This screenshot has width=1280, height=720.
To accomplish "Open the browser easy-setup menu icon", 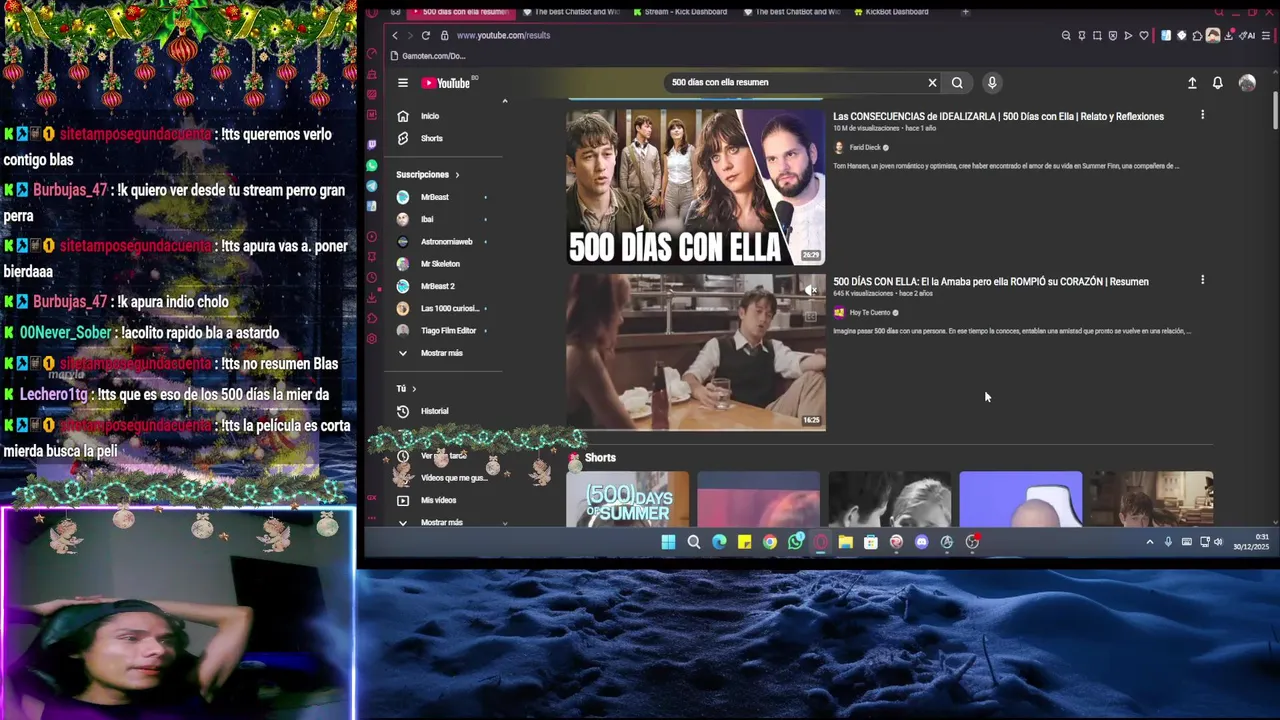I will [x=1266, y=36].
